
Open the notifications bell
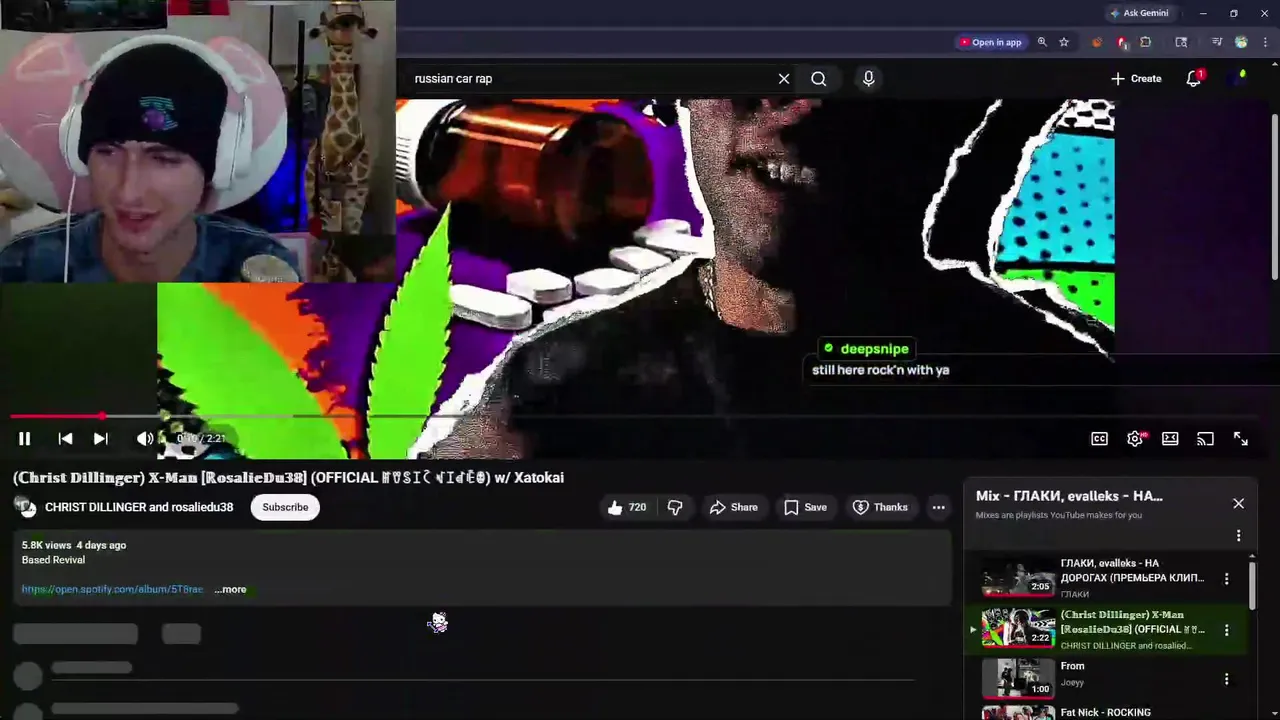1193,79
